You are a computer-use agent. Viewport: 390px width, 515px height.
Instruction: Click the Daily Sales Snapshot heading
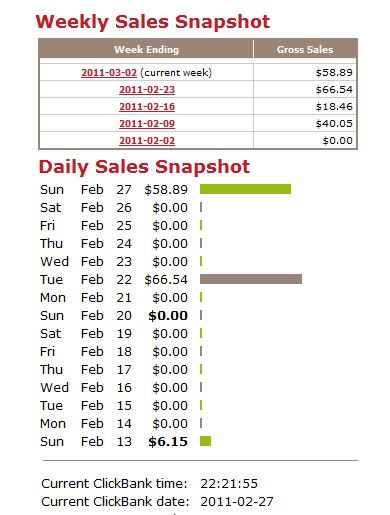144,167
